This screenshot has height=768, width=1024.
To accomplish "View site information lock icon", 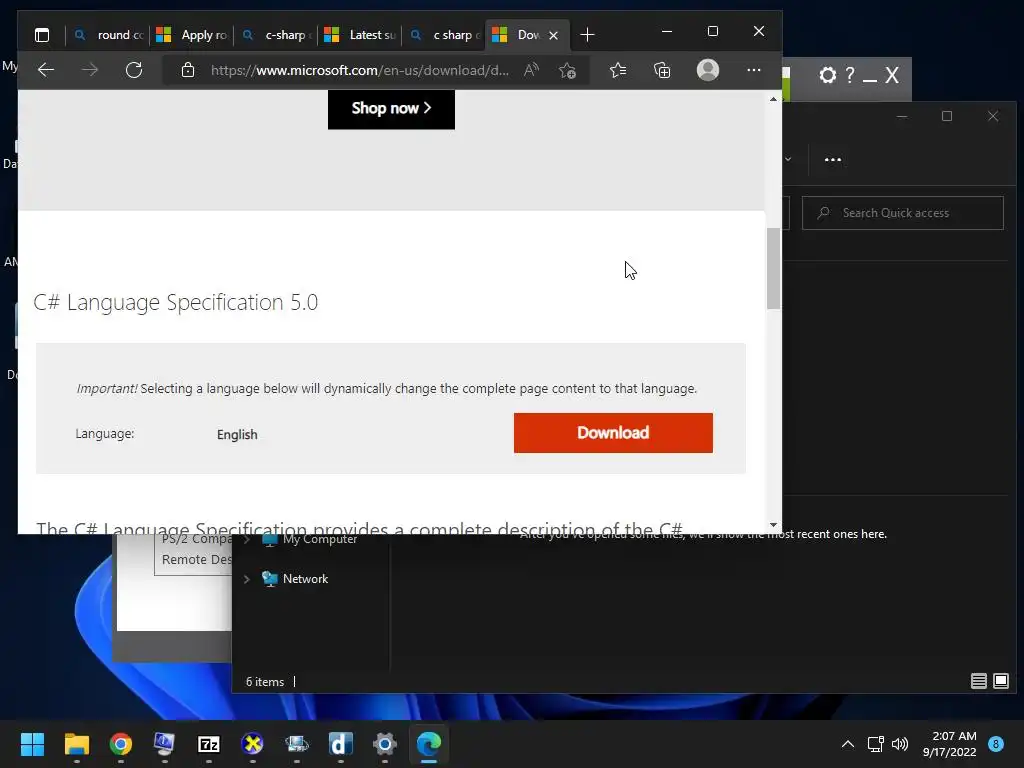I will click(x=188, y=70).
